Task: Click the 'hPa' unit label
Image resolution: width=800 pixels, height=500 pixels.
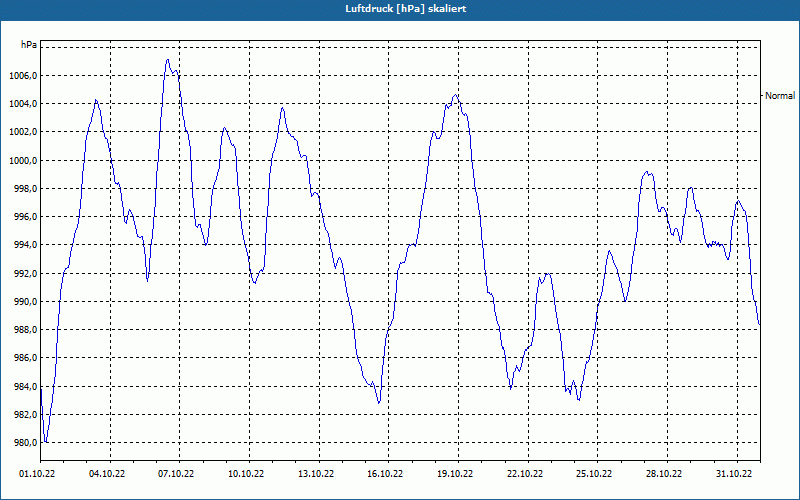Action: (29, 45)
